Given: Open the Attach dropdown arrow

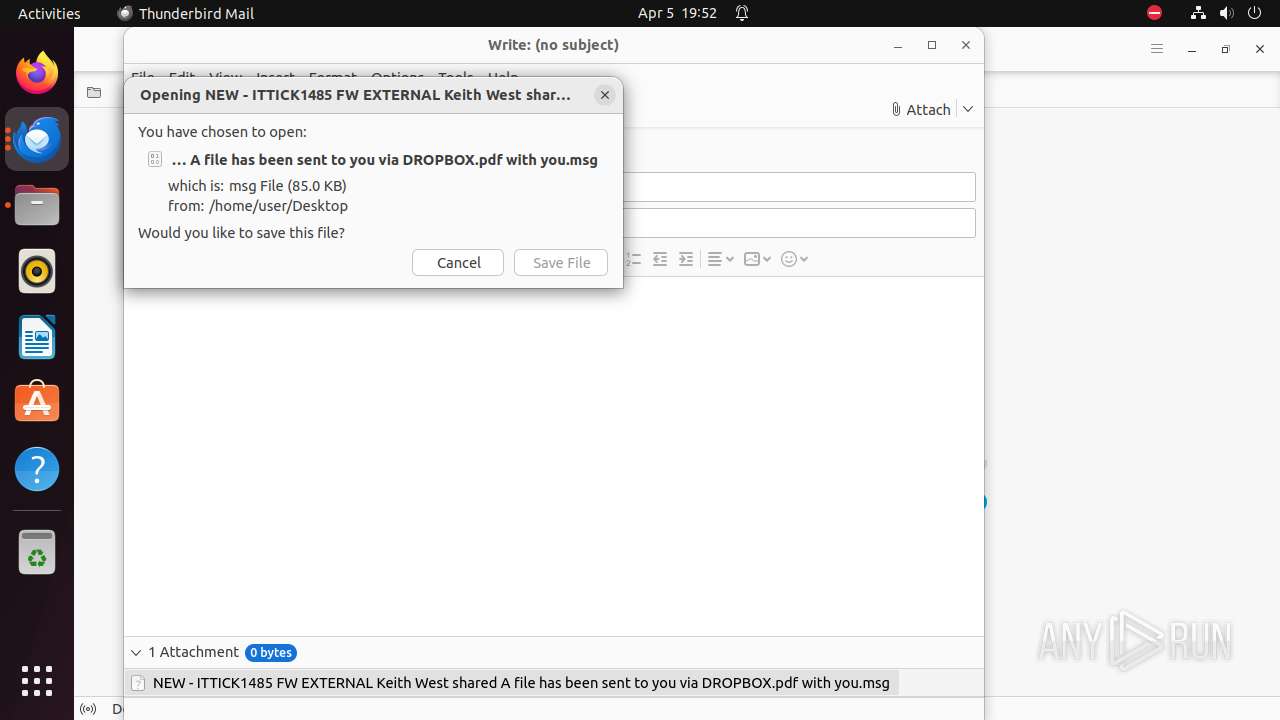Looking at the screenshot, I should (968, 109).
